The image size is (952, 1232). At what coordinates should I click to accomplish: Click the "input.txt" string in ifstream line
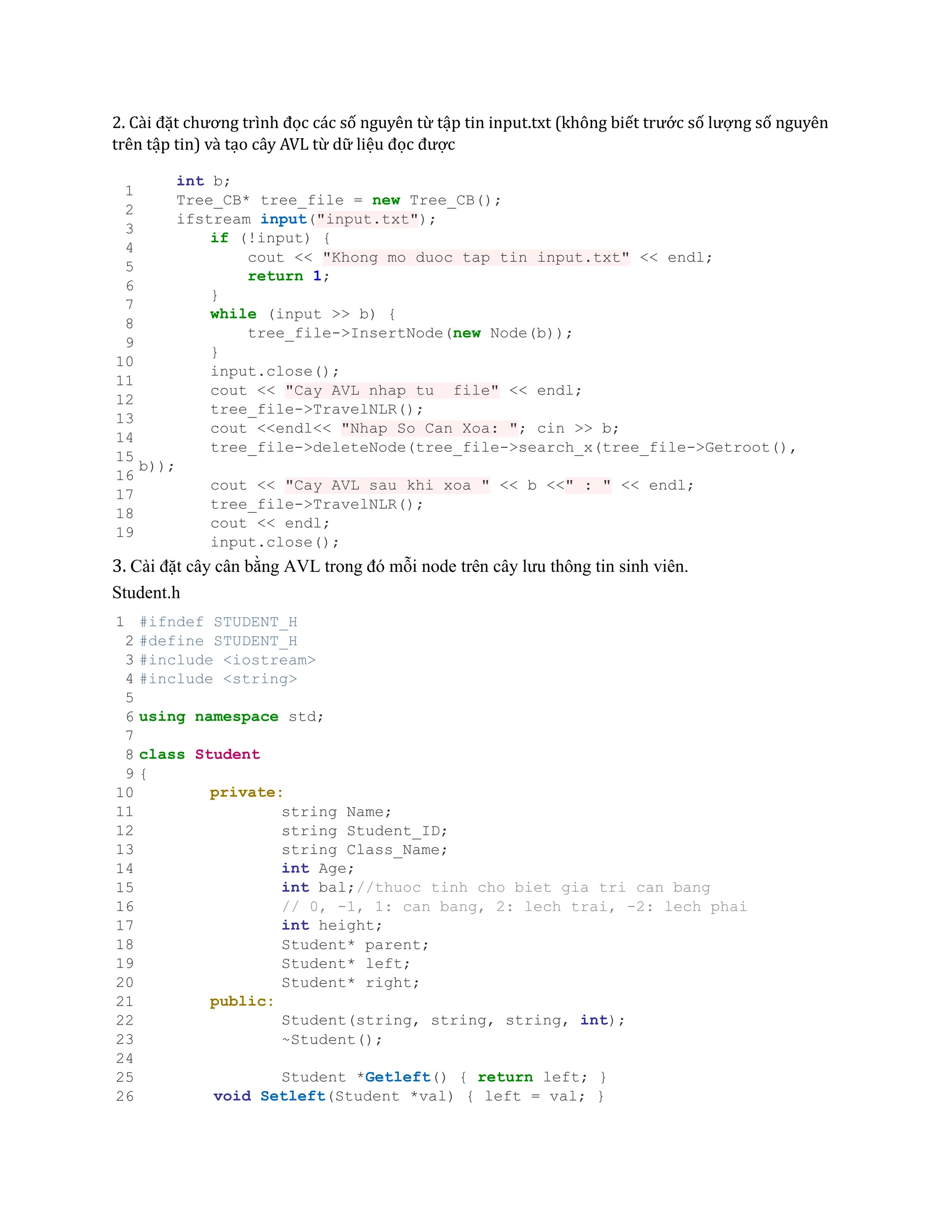367,219
